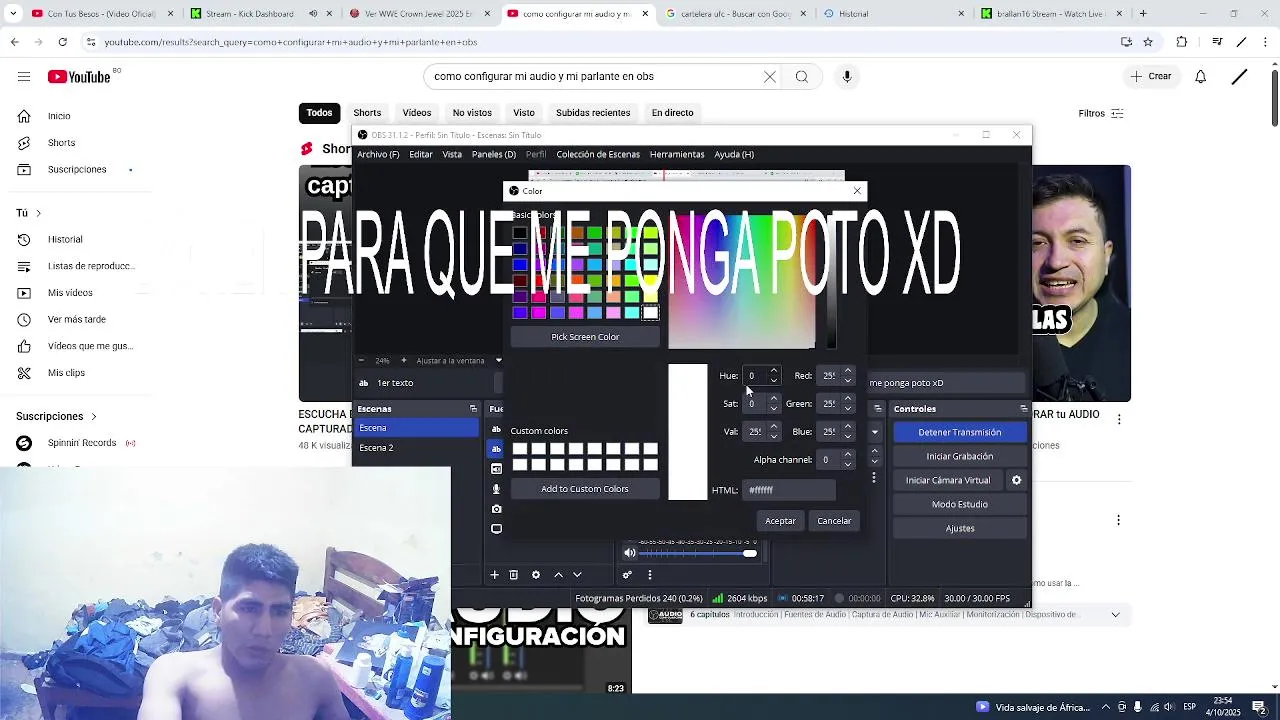Open Colección de Escenas menu
The image size is (1280, 720).
coord(598,154)
